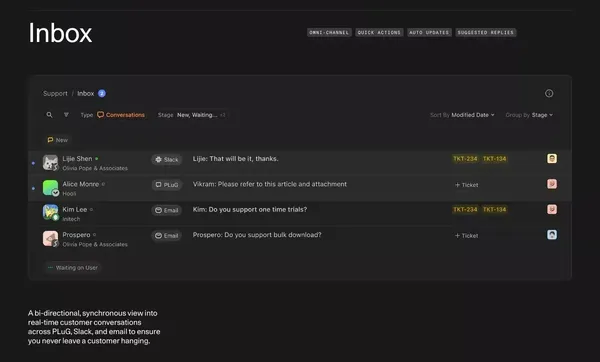Click the PLuG channel tag
The width and height of the screenshot is (600, 362).
coord(166,185)
